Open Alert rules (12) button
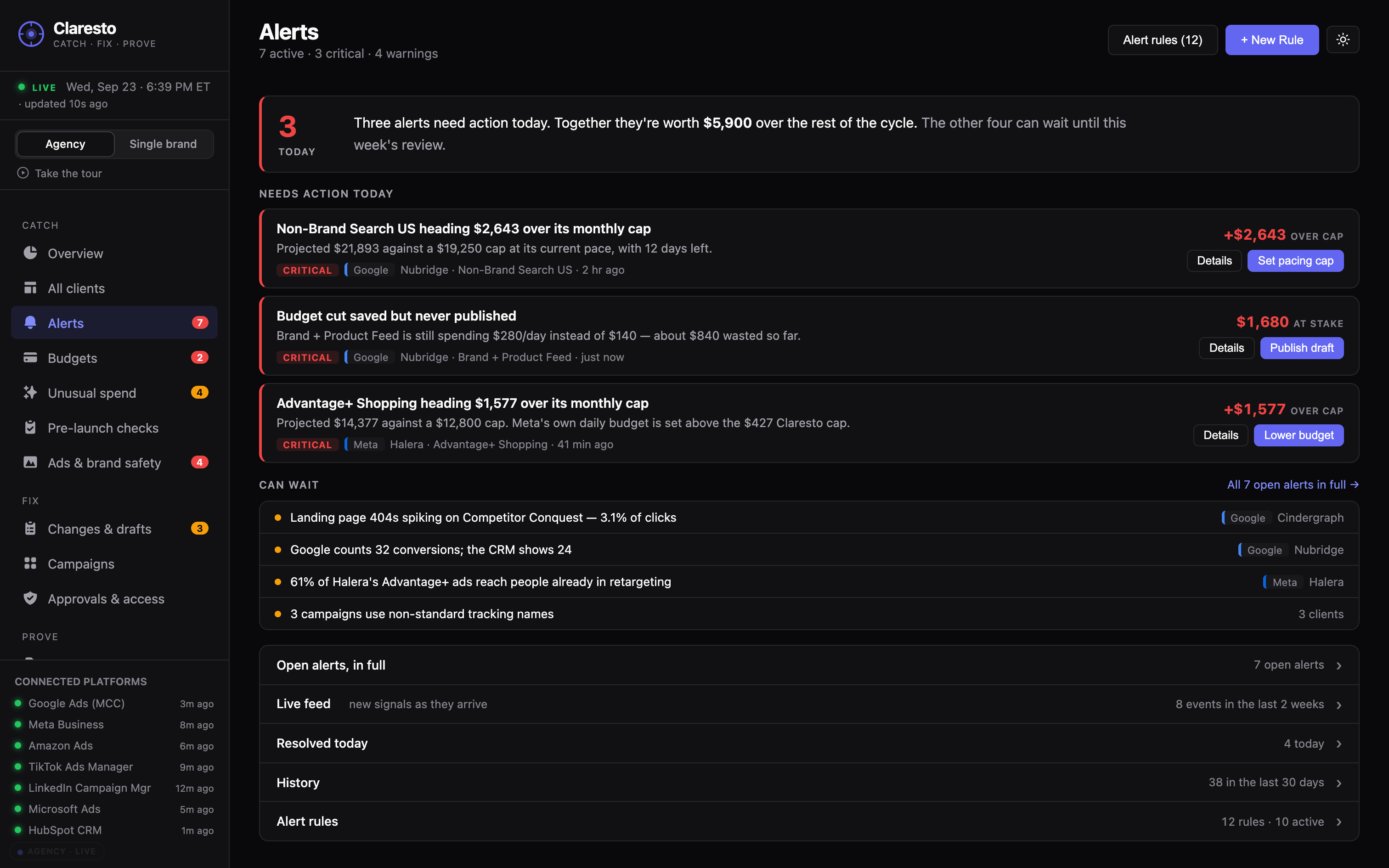 pos(1162,39)
